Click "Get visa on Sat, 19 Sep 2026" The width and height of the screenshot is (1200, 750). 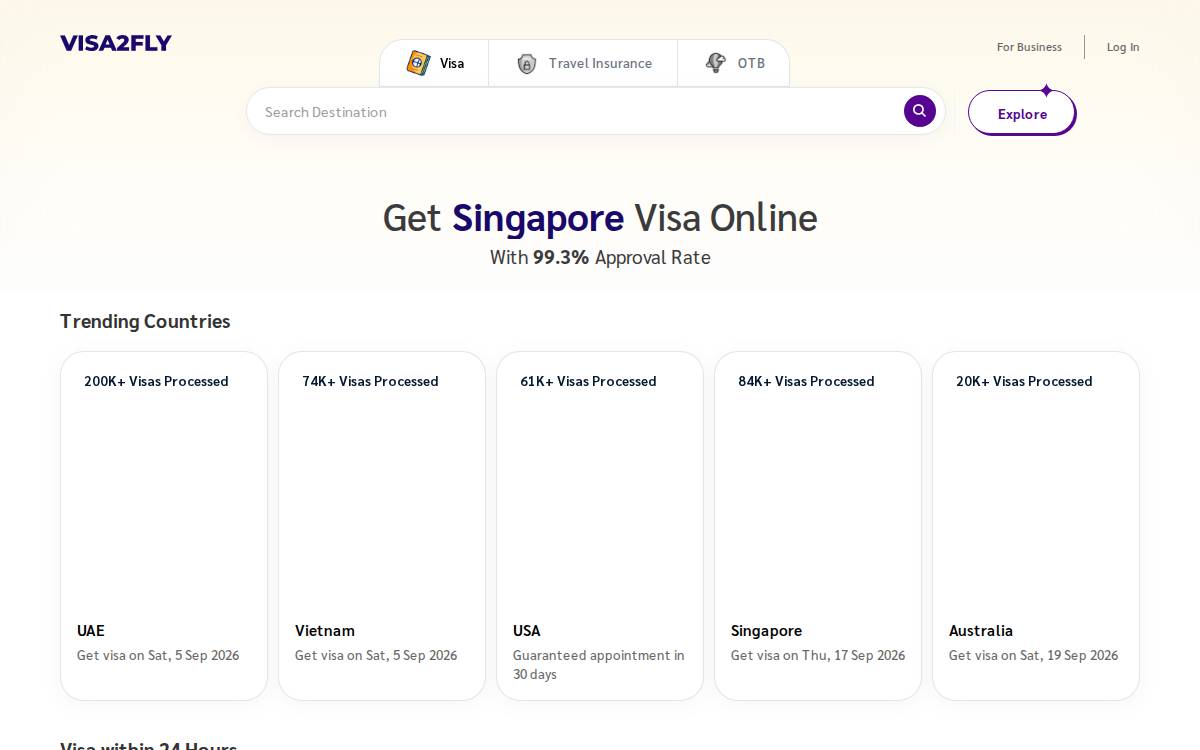tap(1034, 656)
